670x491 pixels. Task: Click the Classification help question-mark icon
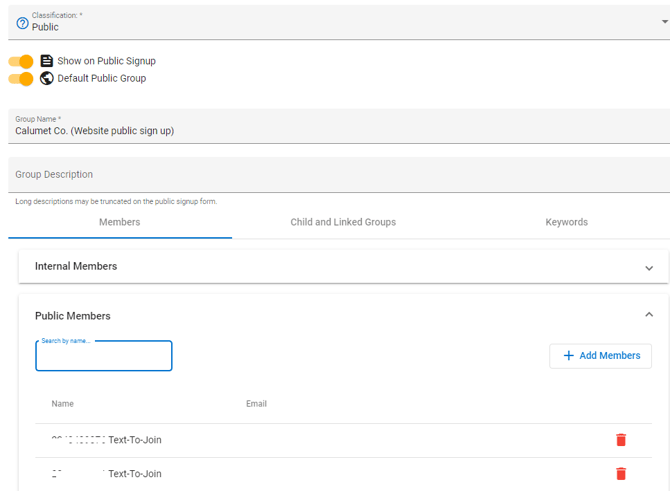pos(22,23)
